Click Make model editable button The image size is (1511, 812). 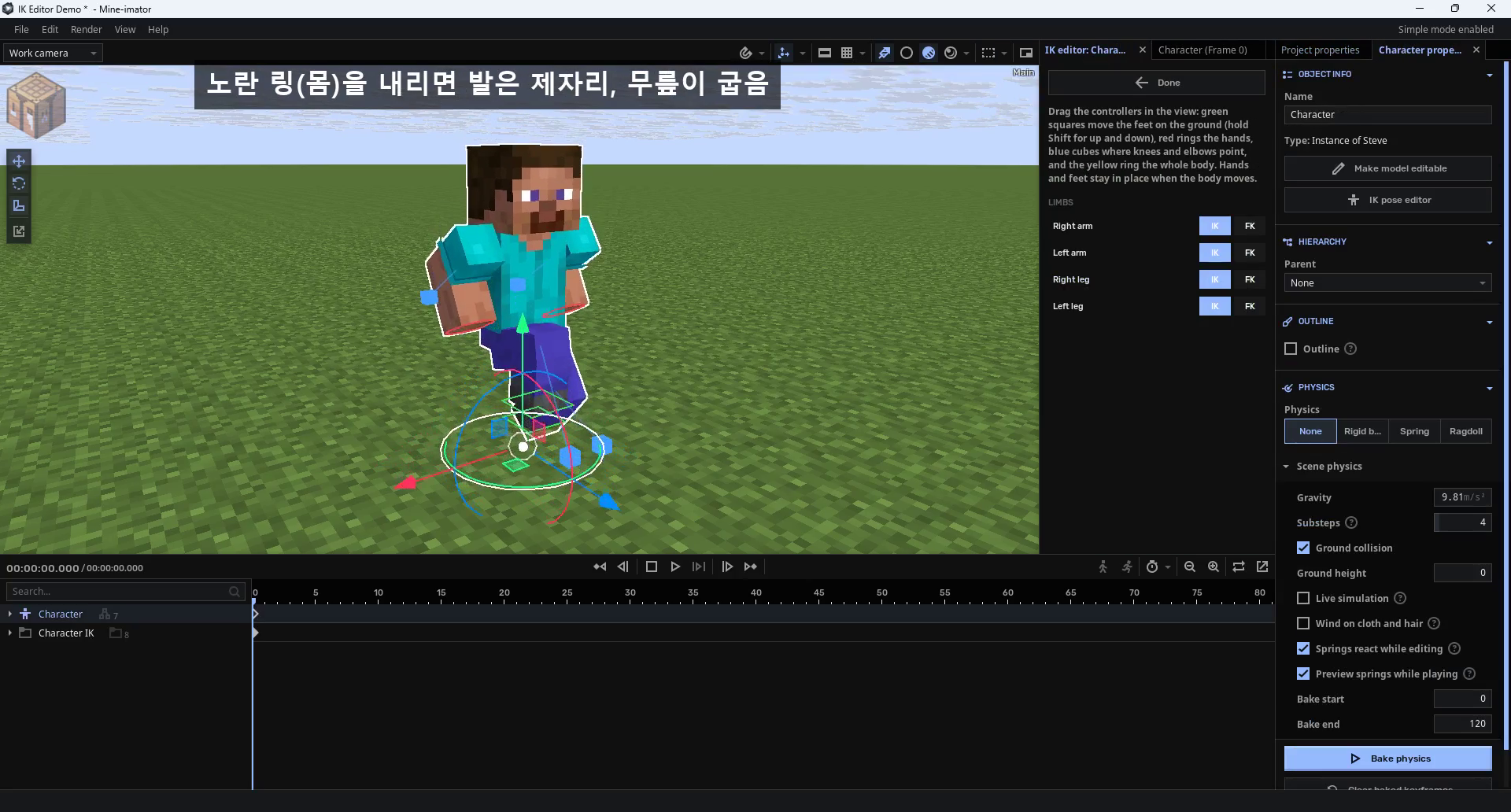pyautogui.click(x=1387, y=168)
